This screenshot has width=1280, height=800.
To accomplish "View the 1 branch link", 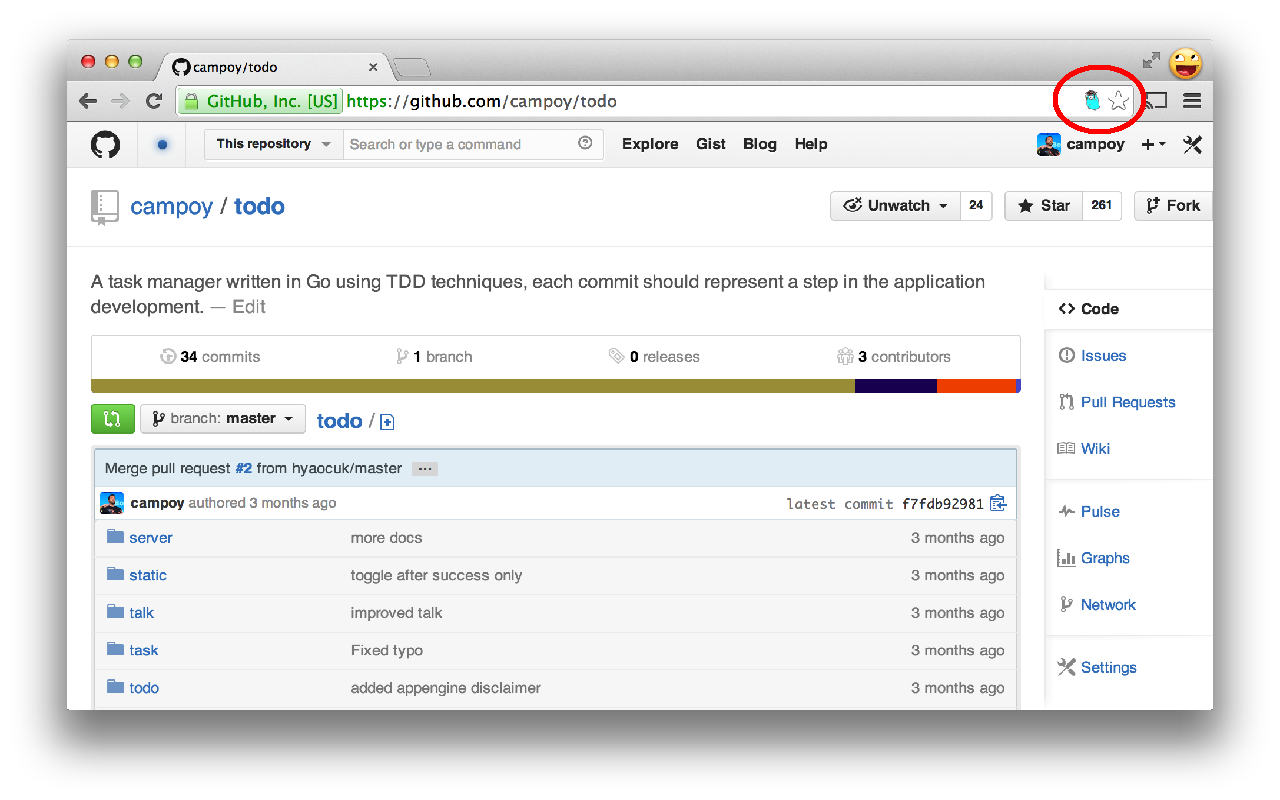I will click(x=434, y=356).
